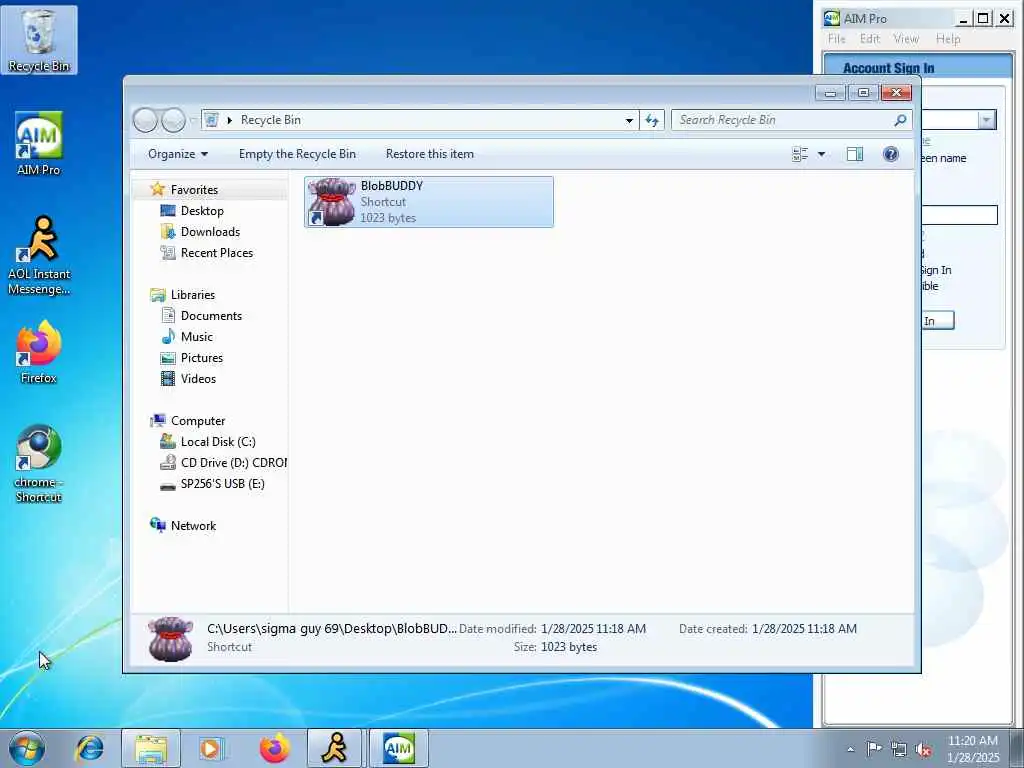Open Recent Places in navigation pane
This screenshot has height=768, width=1024.
(216, 253)
